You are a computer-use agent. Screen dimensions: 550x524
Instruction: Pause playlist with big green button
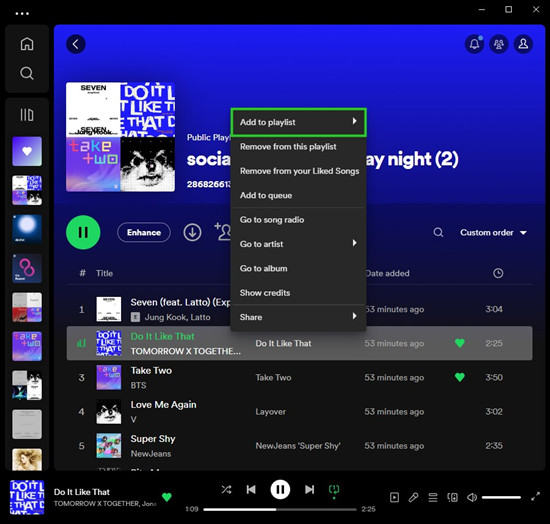[x=83, y=233]
